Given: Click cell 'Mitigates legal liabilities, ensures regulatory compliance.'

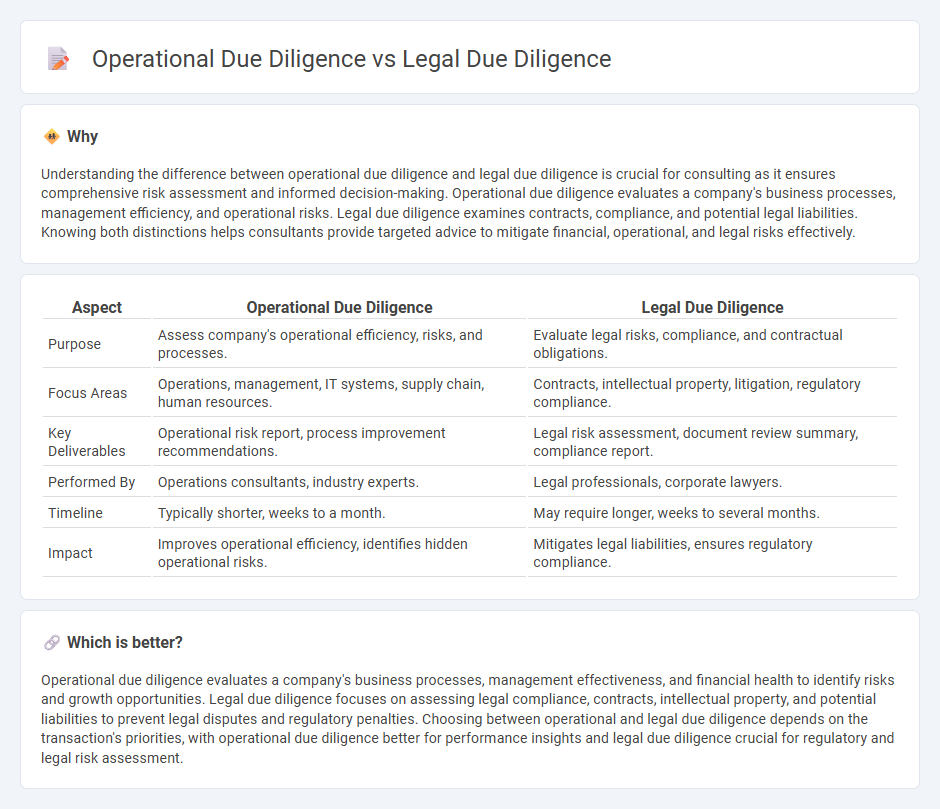Looking at the screenshot, I should (712, 553).
